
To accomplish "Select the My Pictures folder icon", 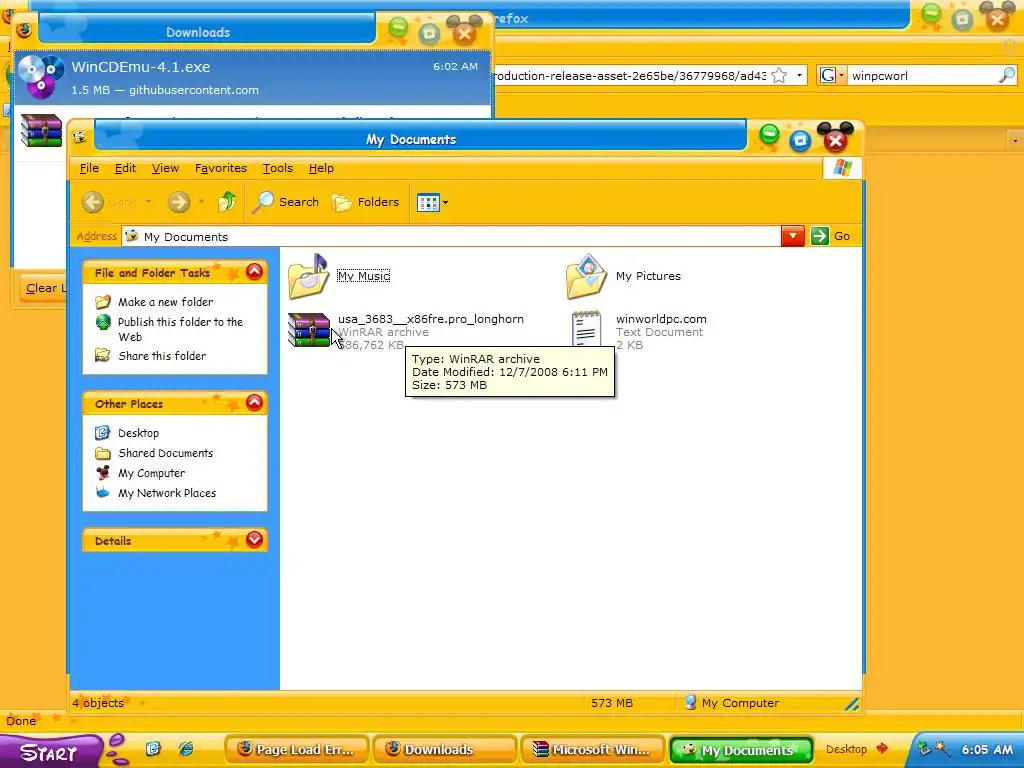I will [x=586, y=276].
